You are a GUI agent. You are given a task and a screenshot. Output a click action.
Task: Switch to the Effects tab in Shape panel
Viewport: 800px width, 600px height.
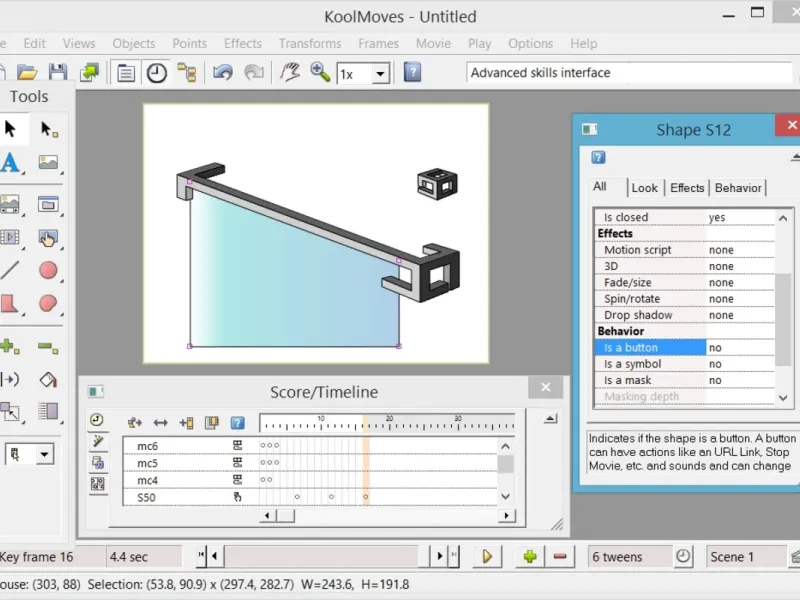(687, 188)
